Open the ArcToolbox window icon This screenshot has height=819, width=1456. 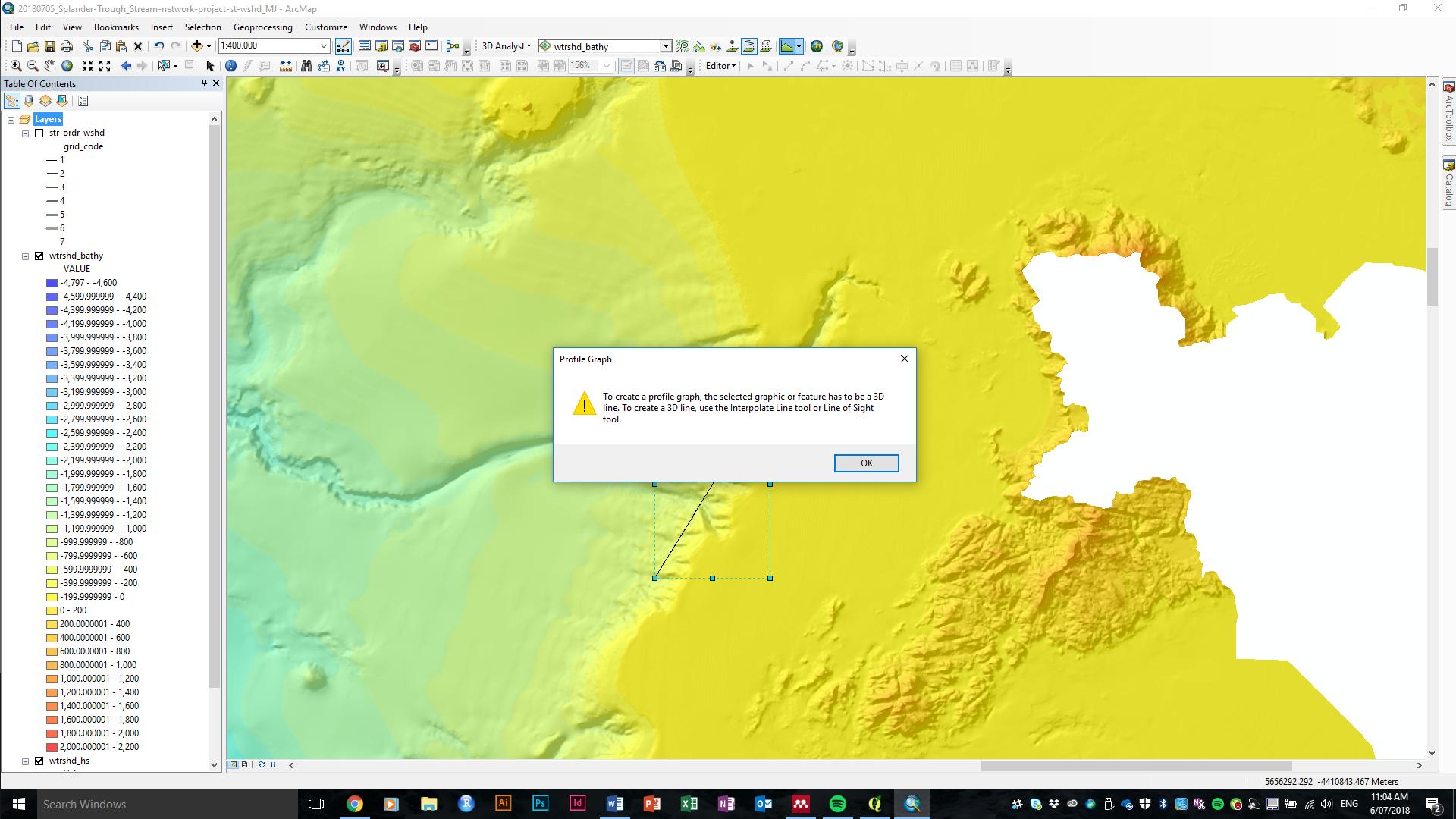tap(415, 46)
